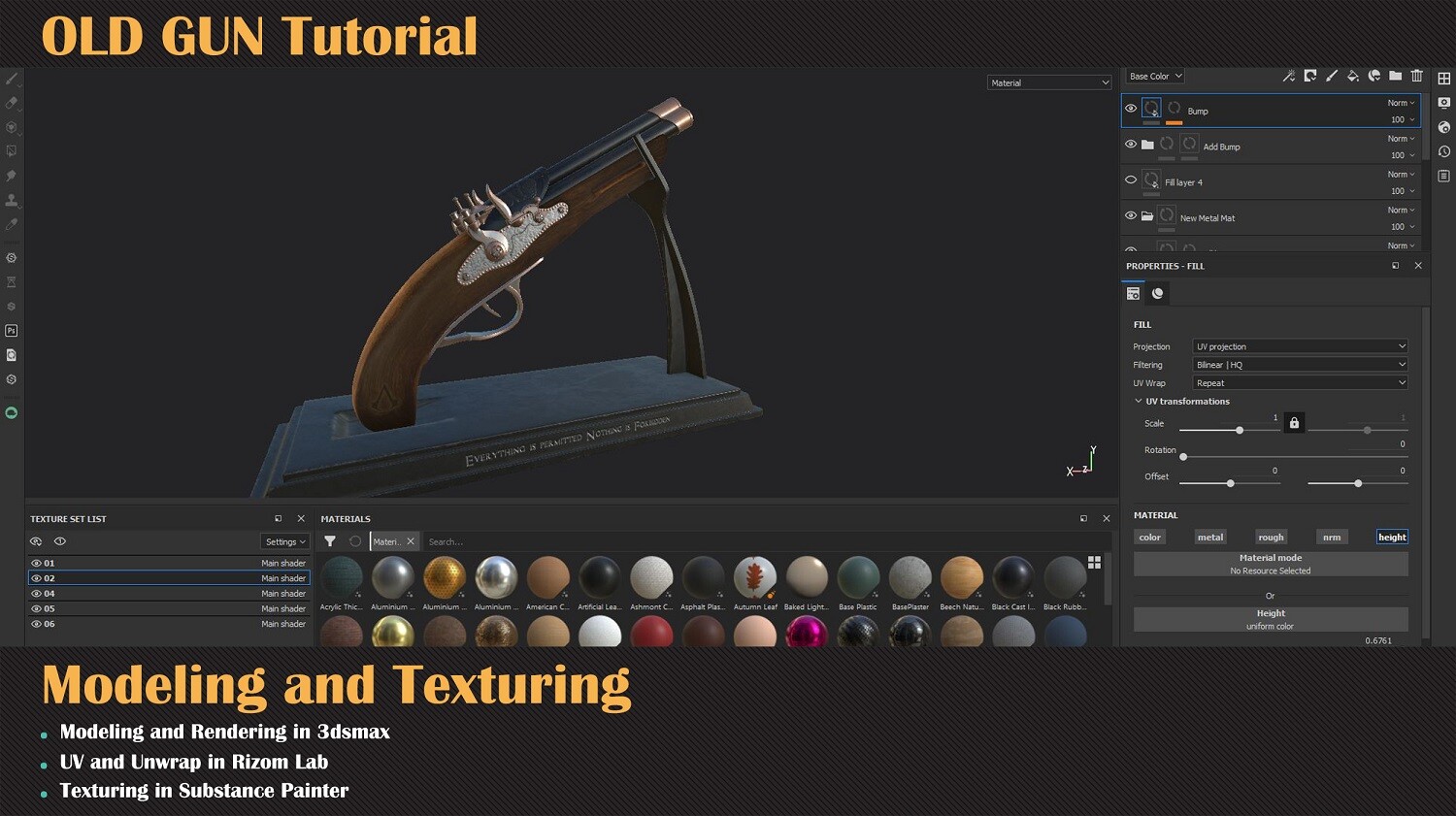Change blend mode of Fill layer 4
This screenshot has height=816, width=1456.
pyautogui.click(x=1401, y=175)
